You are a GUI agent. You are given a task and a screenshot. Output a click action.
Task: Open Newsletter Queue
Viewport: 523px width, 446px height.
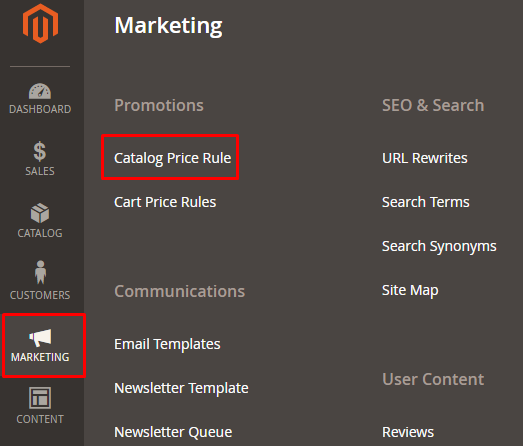[x=173, y=432]
